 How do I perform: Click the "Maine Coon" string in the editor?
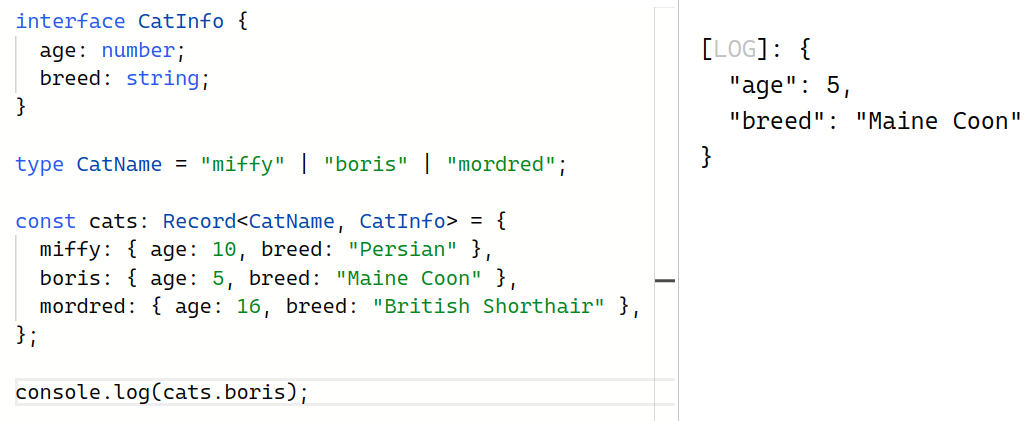(x=408, y=278)
